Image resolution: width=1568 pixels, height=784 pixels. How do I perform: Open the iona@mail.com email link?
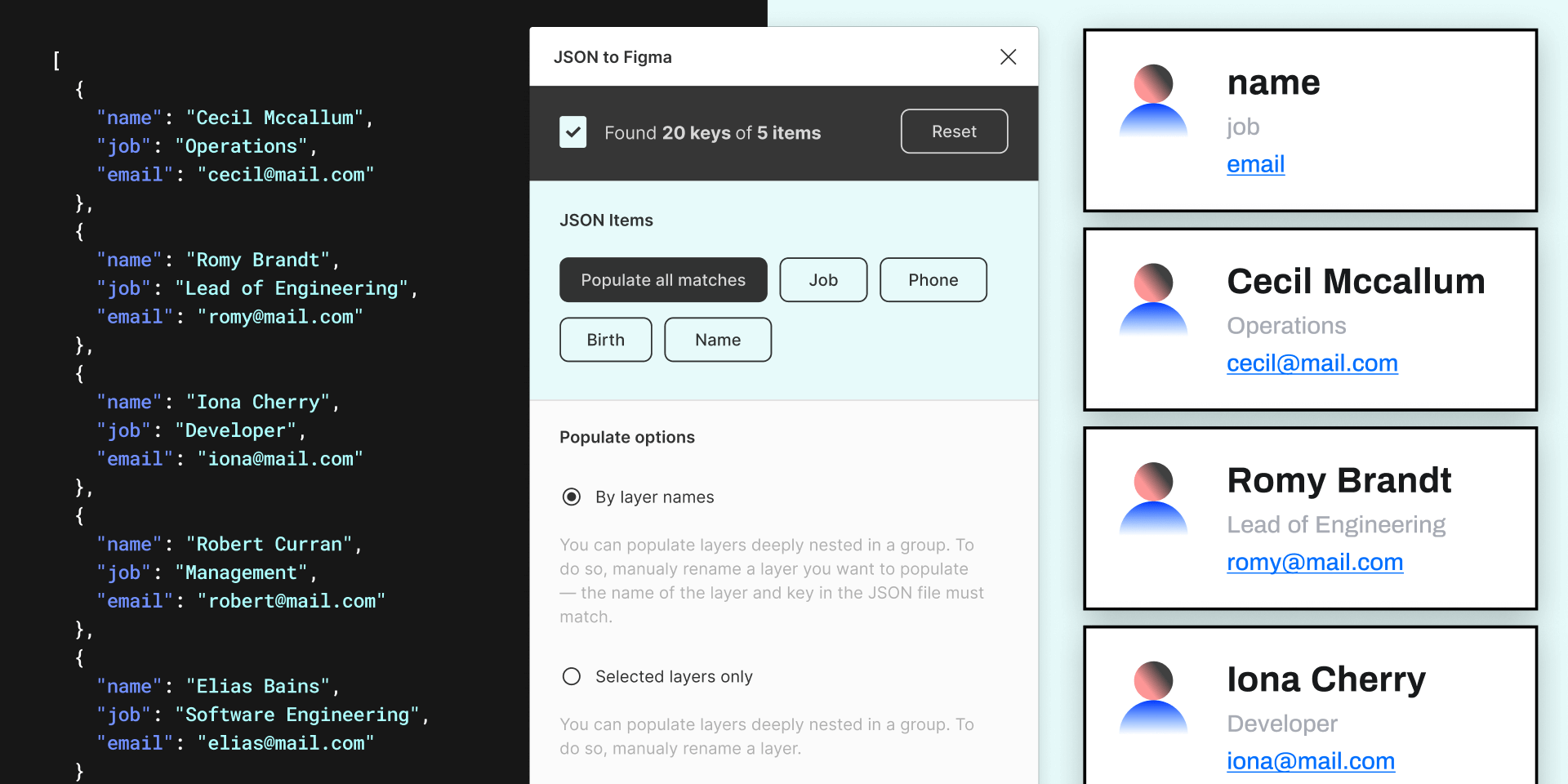[x=1311, y=760]
